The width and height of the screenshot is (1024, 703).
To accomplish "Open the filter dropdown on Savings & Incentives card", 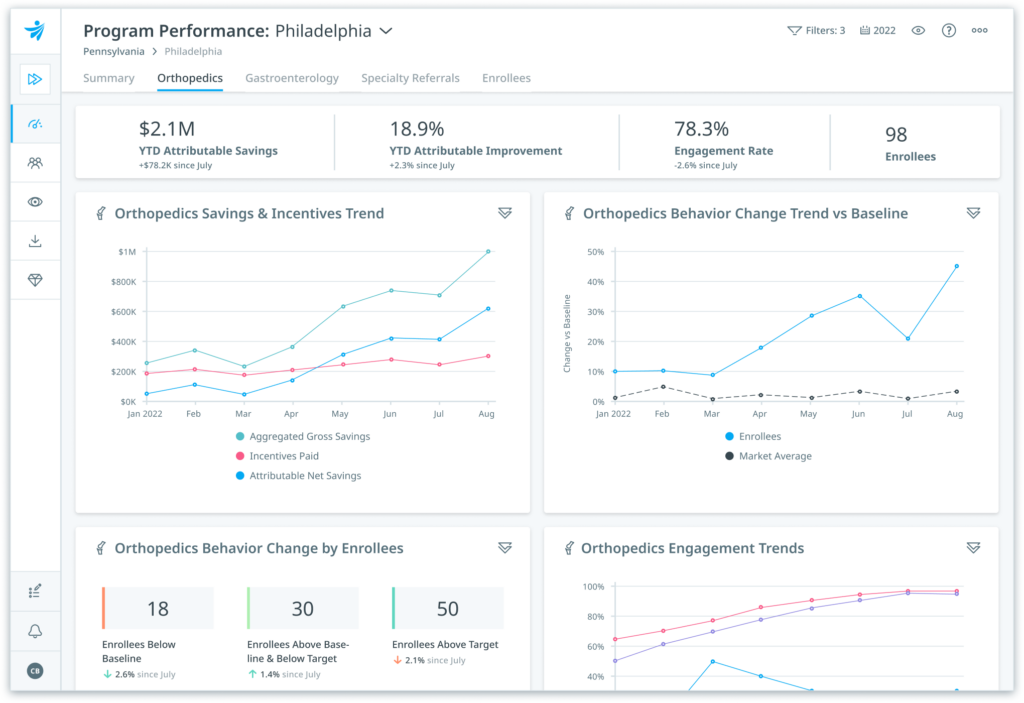I will (505, 213).
